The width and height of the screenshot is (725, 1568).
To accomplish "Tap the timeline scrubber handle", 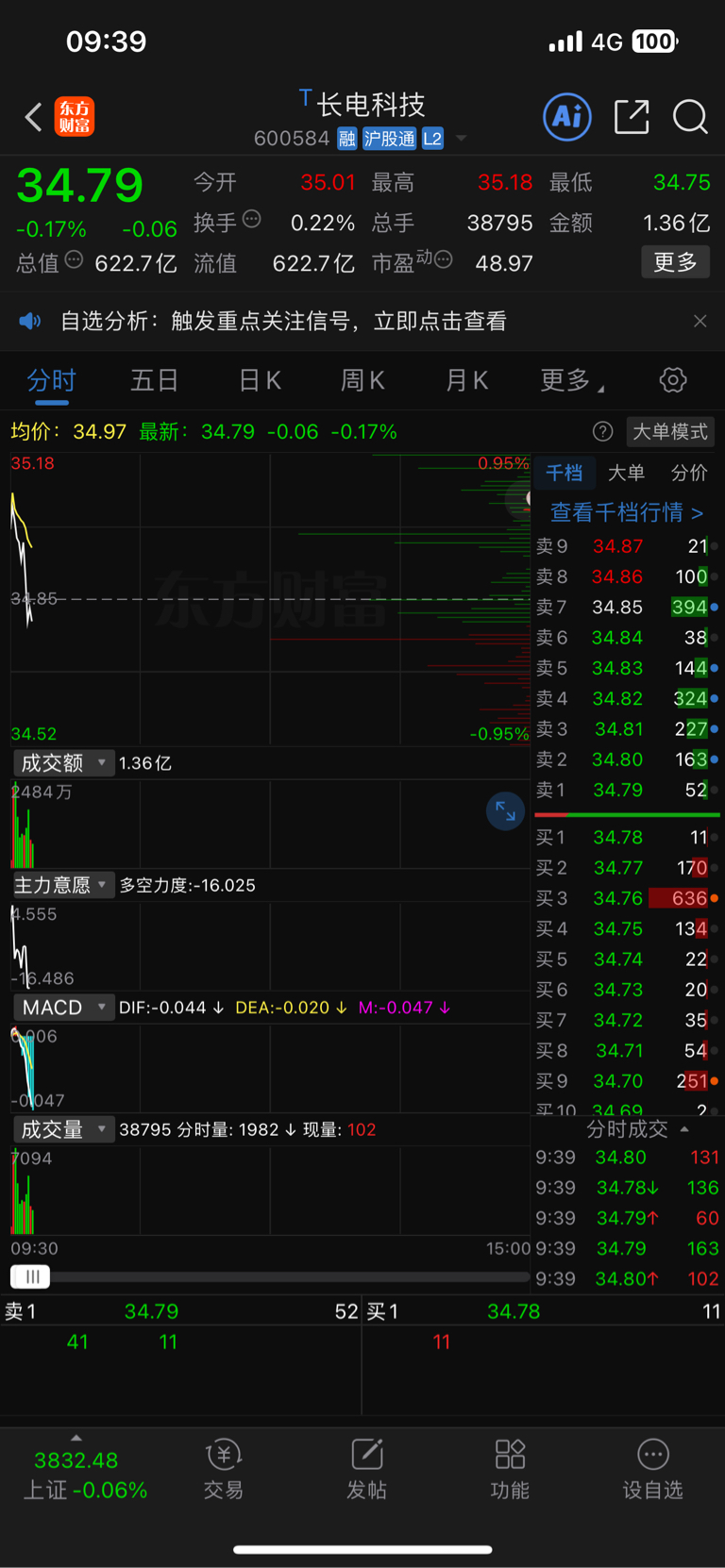I will 30,1276.
